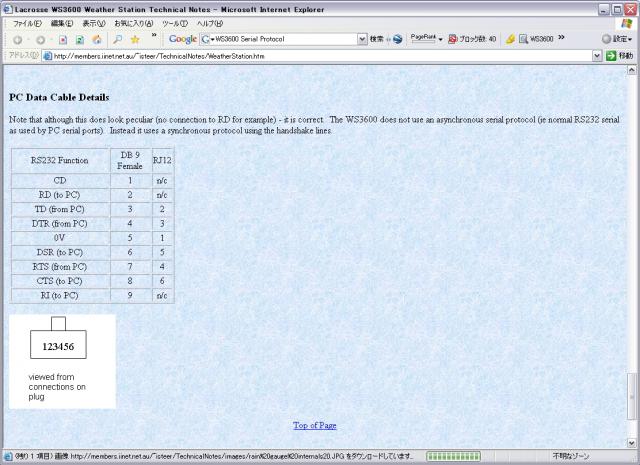Click the vertical scrollbar thumb

631,395
